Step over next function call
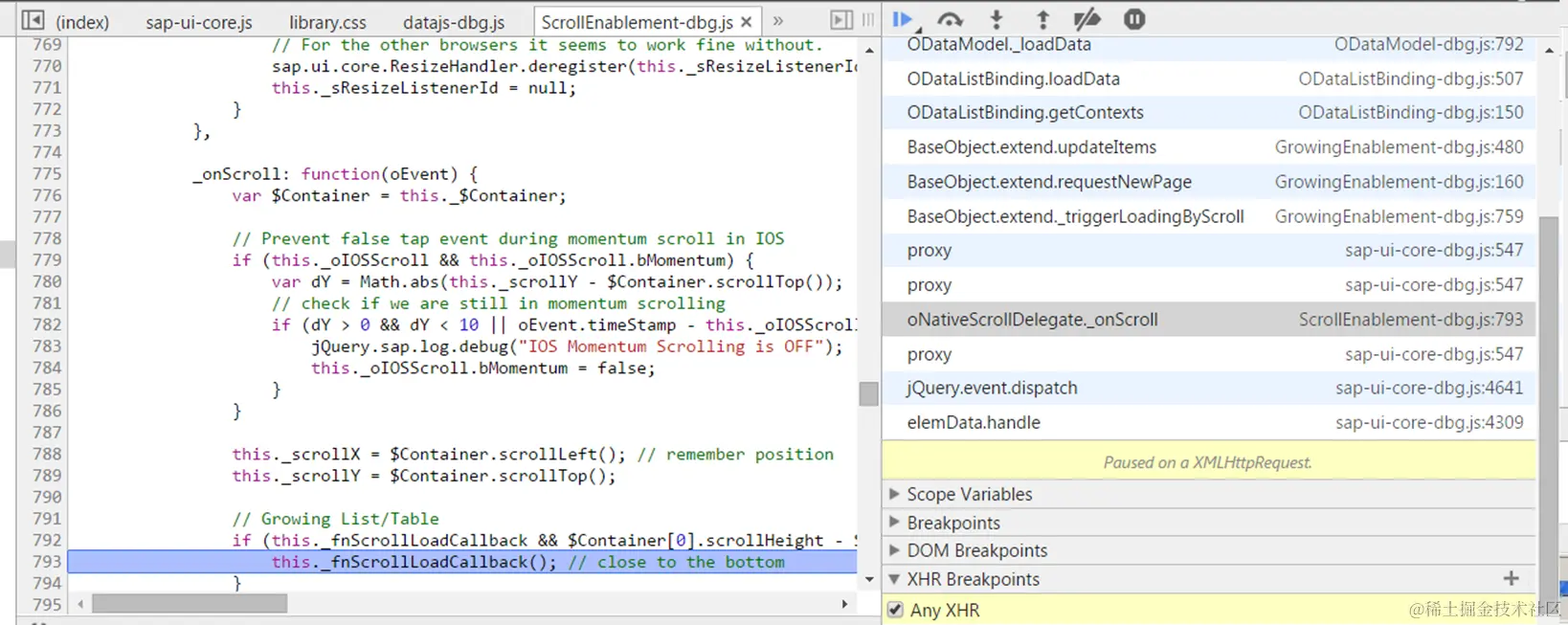Screen dimensions: 1568x625 click(x=950, y=19)
